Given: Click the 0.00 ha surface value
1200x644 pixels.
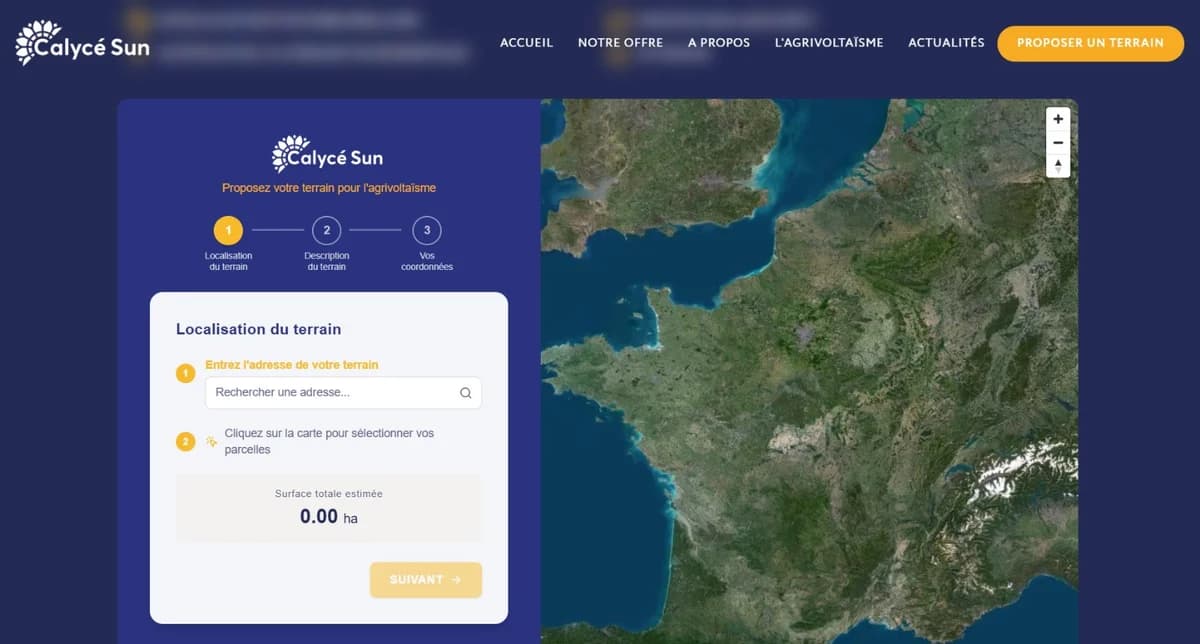Looking at the screenshot, I should click(x=328, y=517).
